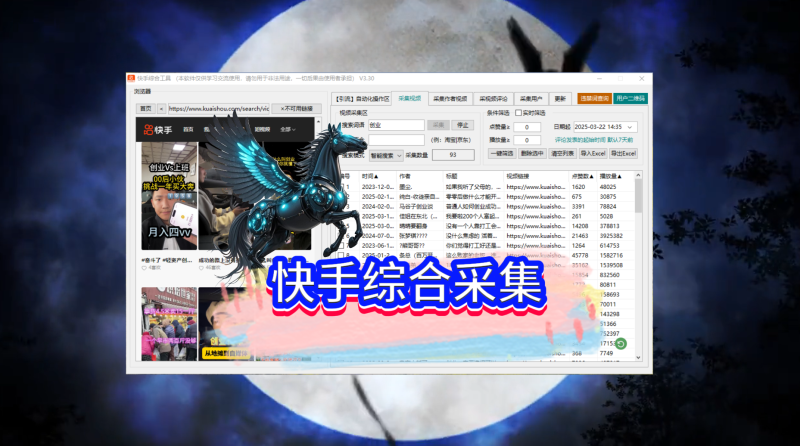The width and height of the screenshot is (800, 446).
Task: Click the results table scroll-up arrow
Action: coord(638,176)
